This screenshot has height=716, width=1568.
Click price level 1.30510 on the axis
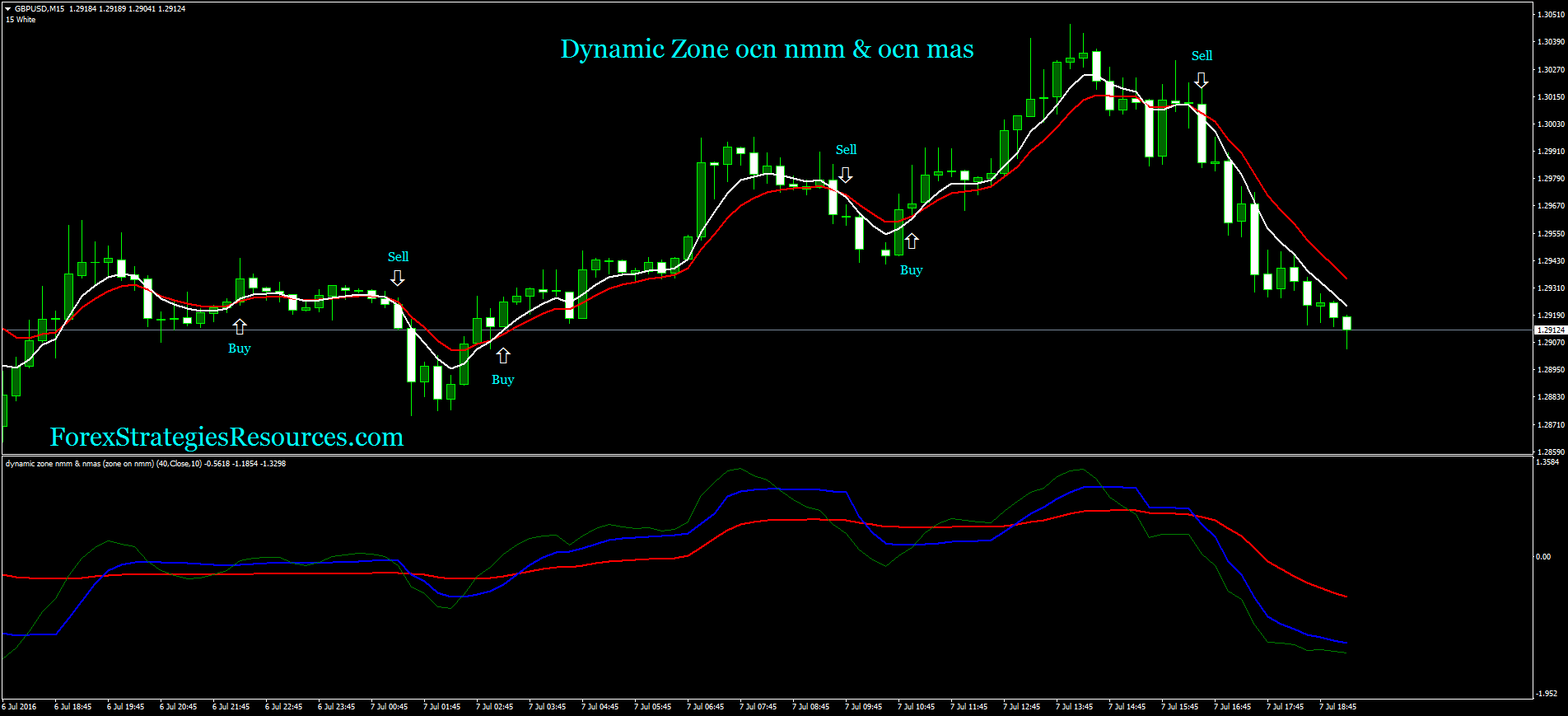point(1551,14)
